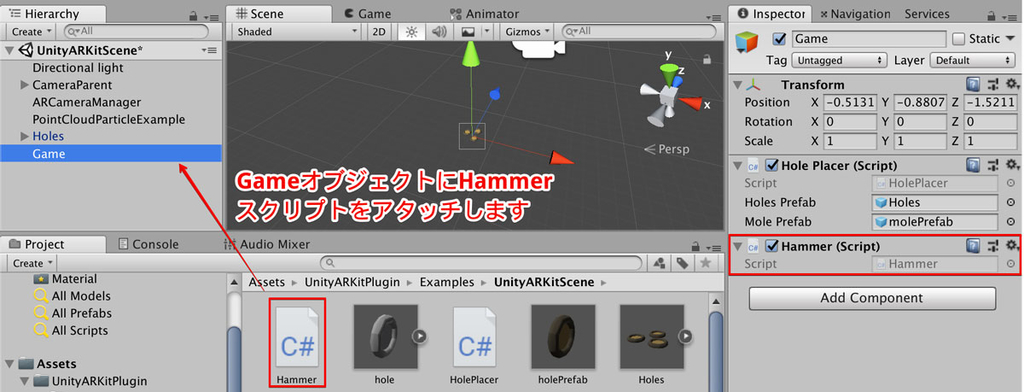Toggle Static checkbox
The image size is (1024, 392).
pos(958,39)
